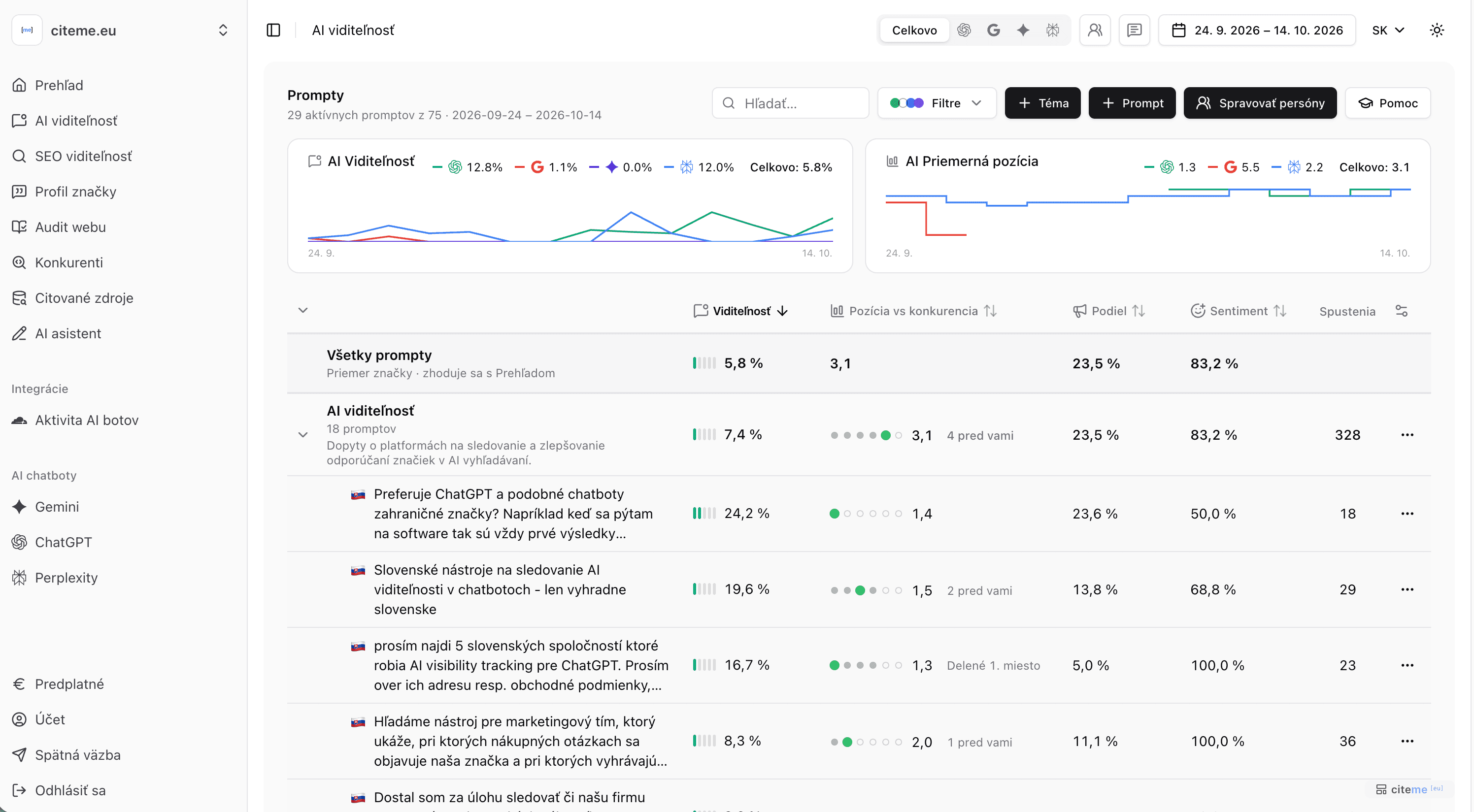Click the Citované zdroje database icon
Screen dimensions: 1474x812
(19, 298)
